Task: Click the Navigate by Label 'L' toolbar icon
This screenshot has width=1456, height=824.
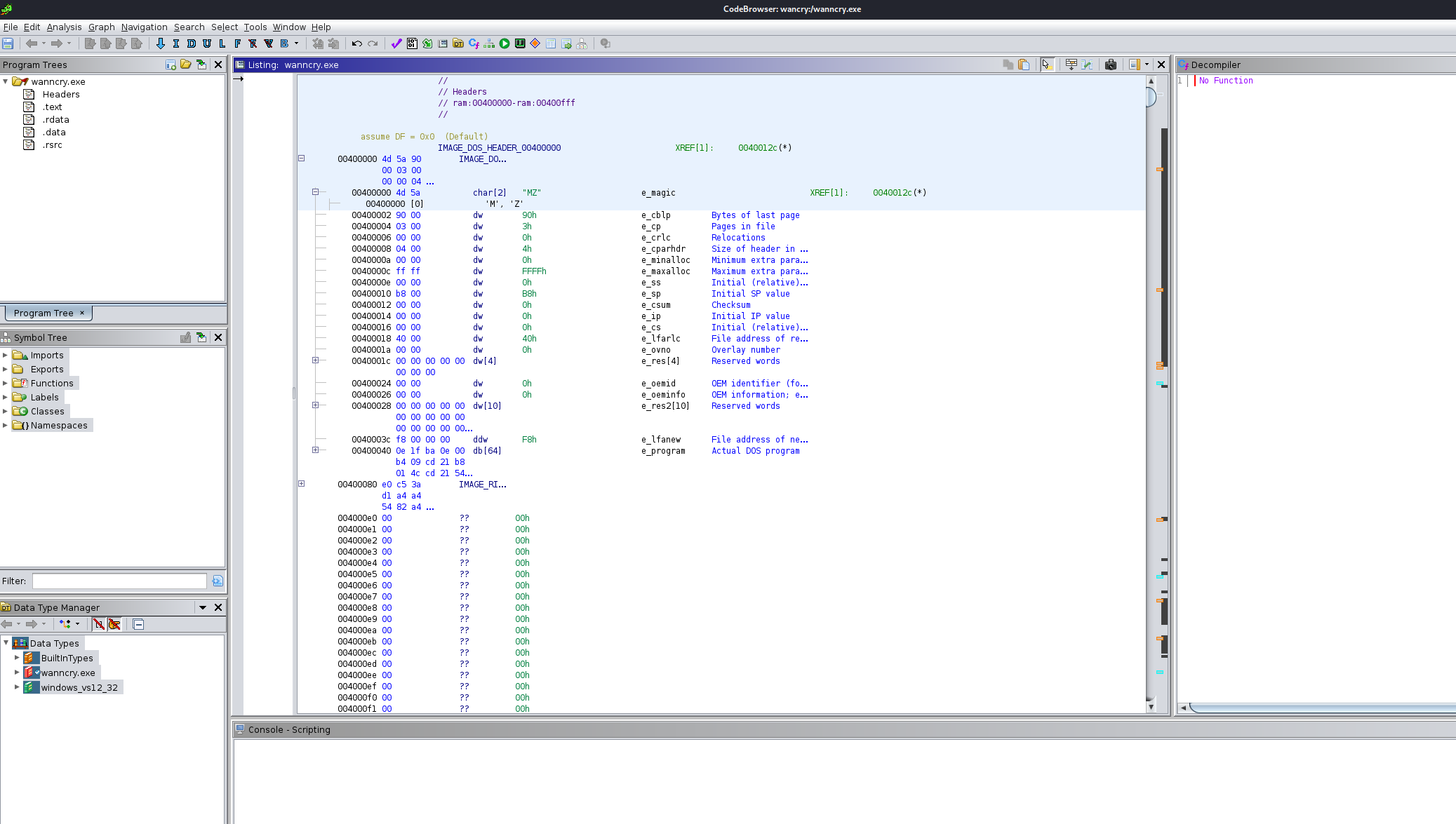Action: [222, 43]
